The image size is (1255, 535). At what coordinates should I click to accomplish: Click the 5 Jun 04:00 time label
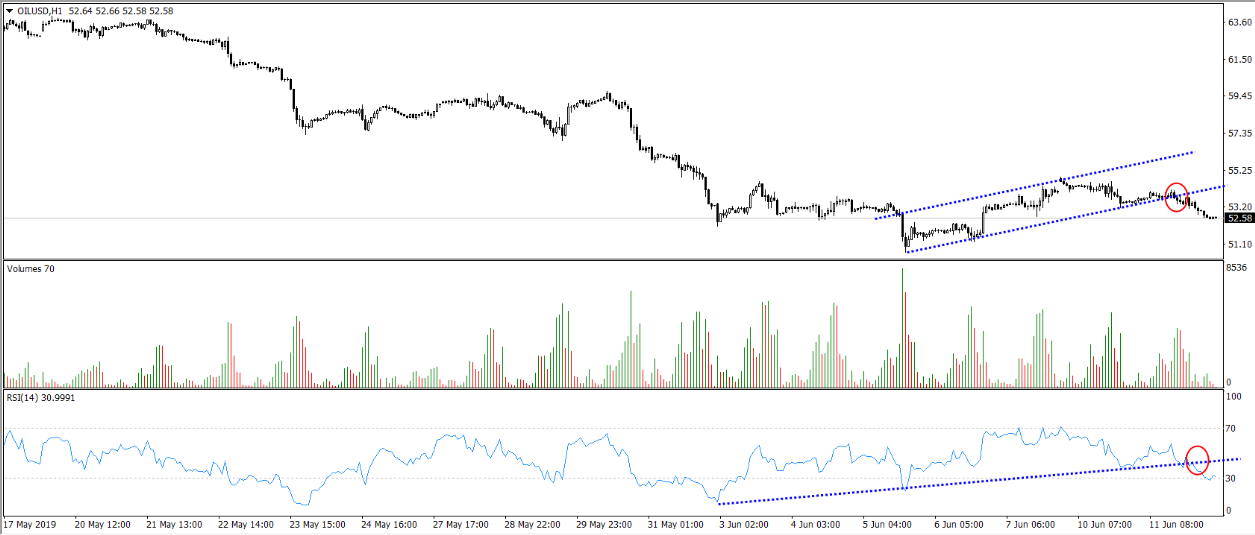pyautogui.click(x=887, y=523)
